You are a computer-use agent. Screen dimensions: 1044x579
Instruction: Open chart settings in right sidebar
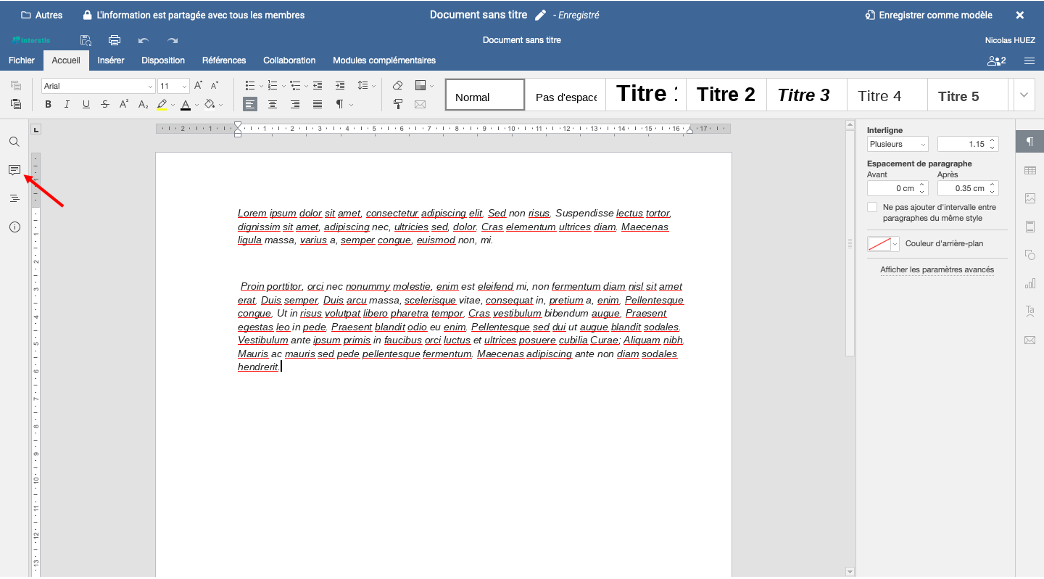tap(1030, 284)
